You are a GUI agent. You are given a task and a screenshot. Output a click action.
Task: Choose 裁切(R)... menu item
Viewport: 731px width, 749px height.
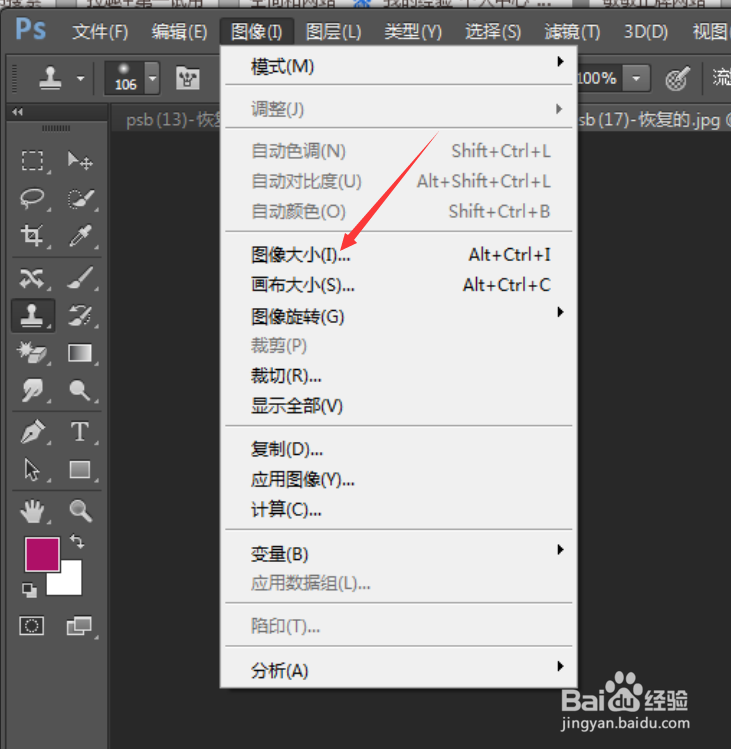click(398, 376)
